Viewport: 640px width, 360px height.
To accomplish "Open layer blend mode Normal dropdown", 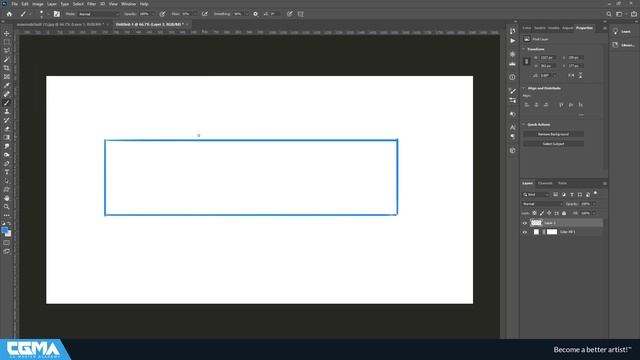I will [542, 204].
